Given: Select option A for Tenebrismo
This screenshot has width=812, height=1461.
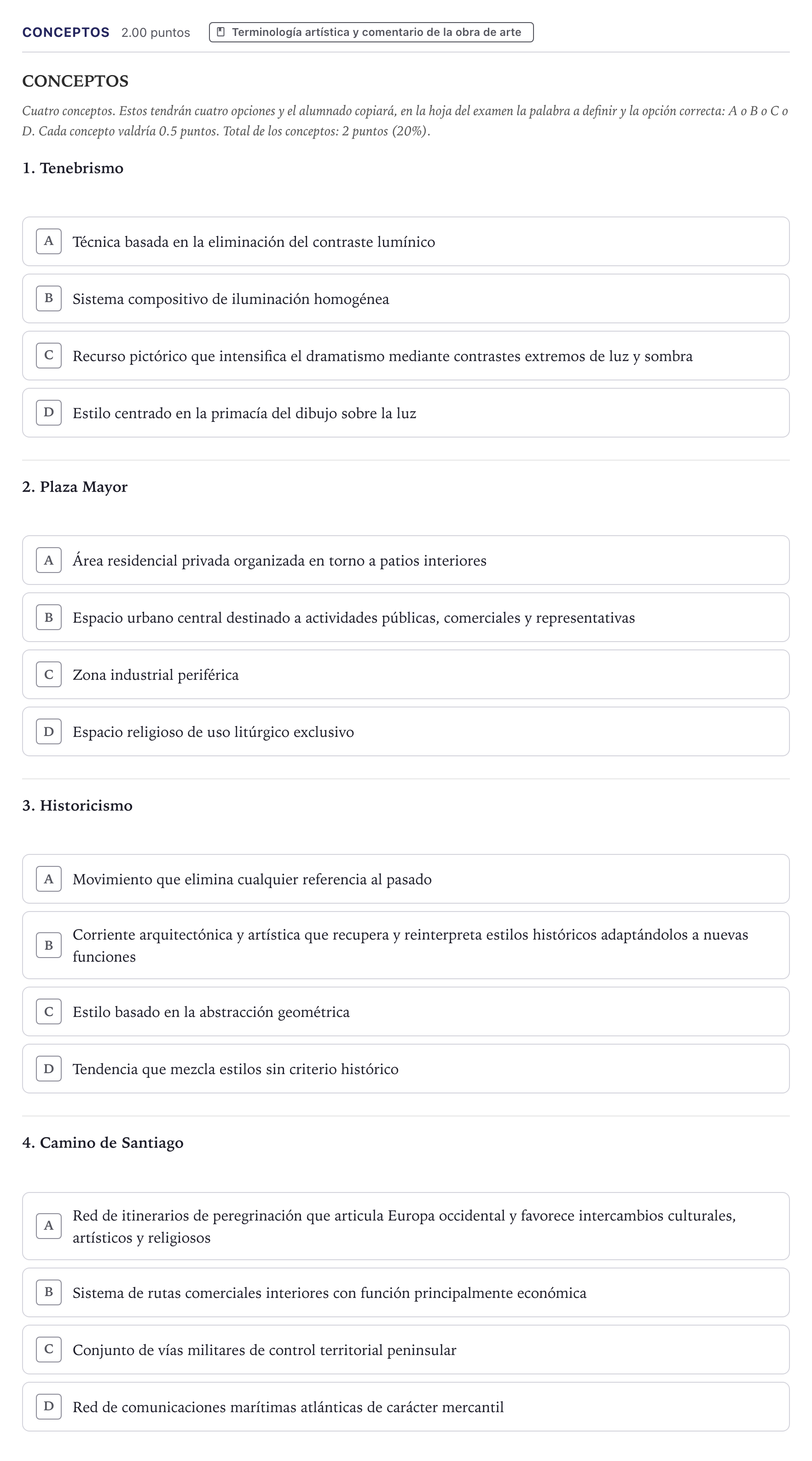Looking at the screenshot, I should coord(406,242).
